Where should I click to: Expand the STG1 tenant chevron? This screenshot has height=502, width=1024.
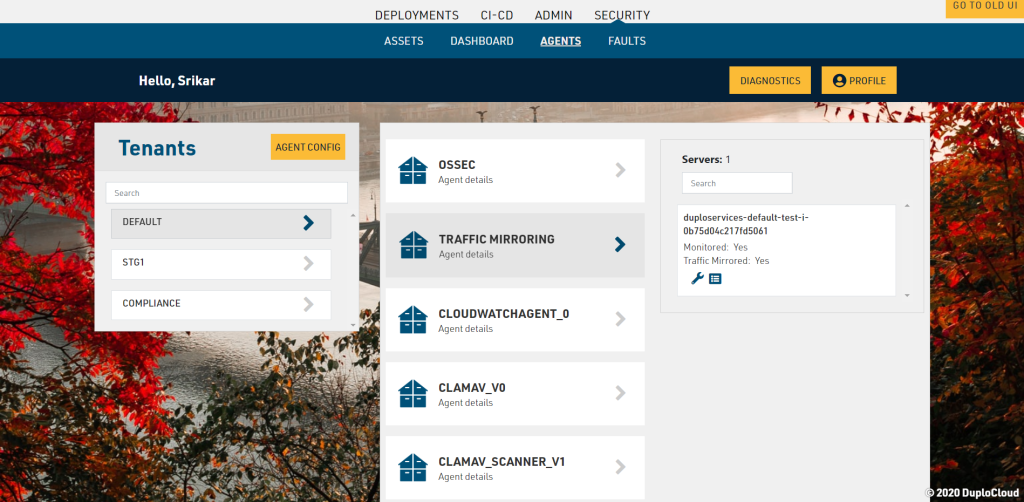(308, 264)
